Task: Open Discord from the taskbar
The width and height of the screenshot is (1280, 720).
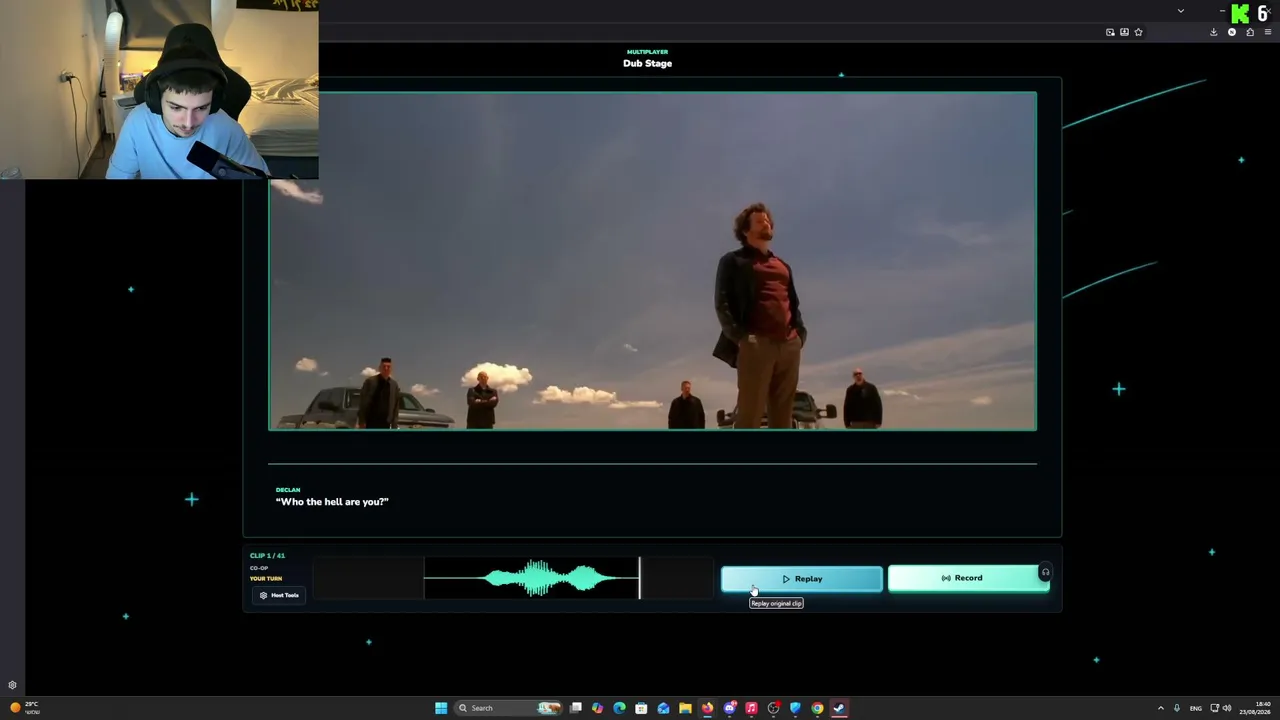Action: point(729,708)
